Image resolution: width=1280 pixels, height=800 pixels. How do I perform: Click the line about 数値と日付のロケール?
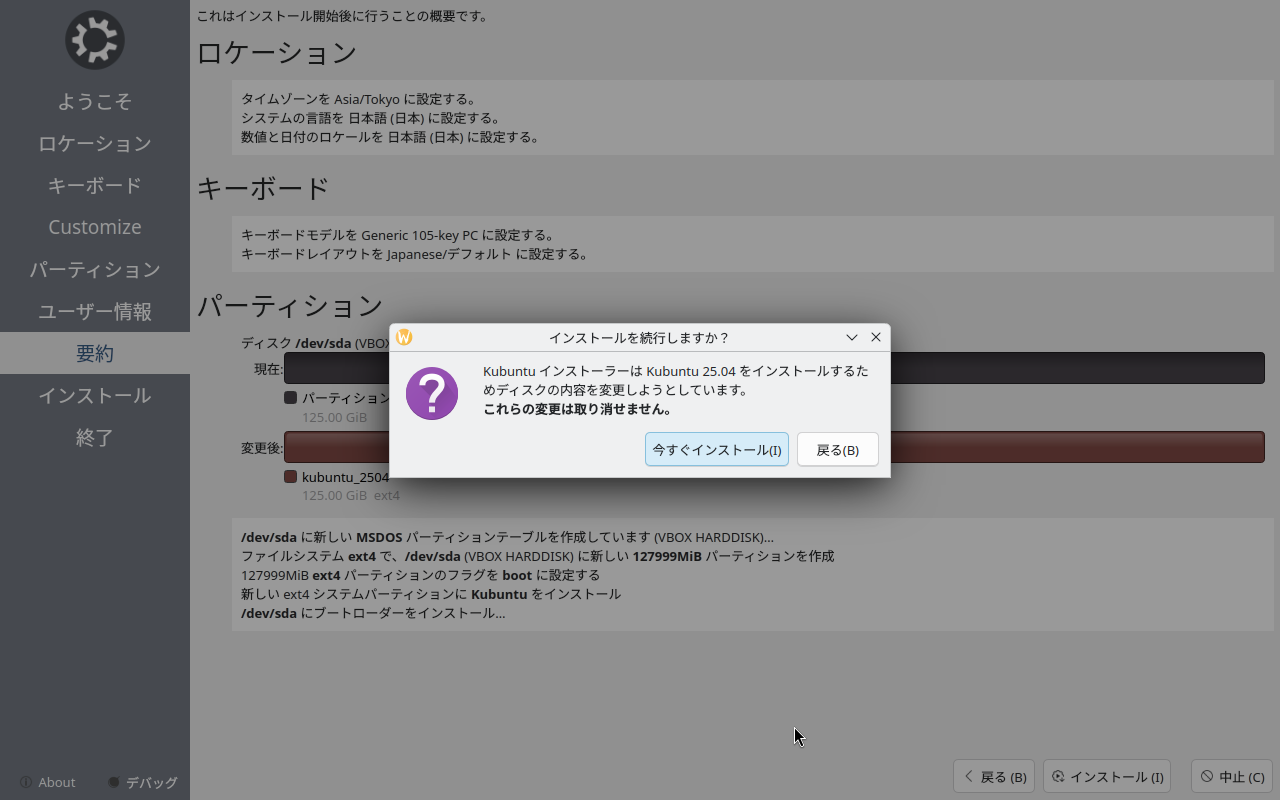tap(391, 137)
